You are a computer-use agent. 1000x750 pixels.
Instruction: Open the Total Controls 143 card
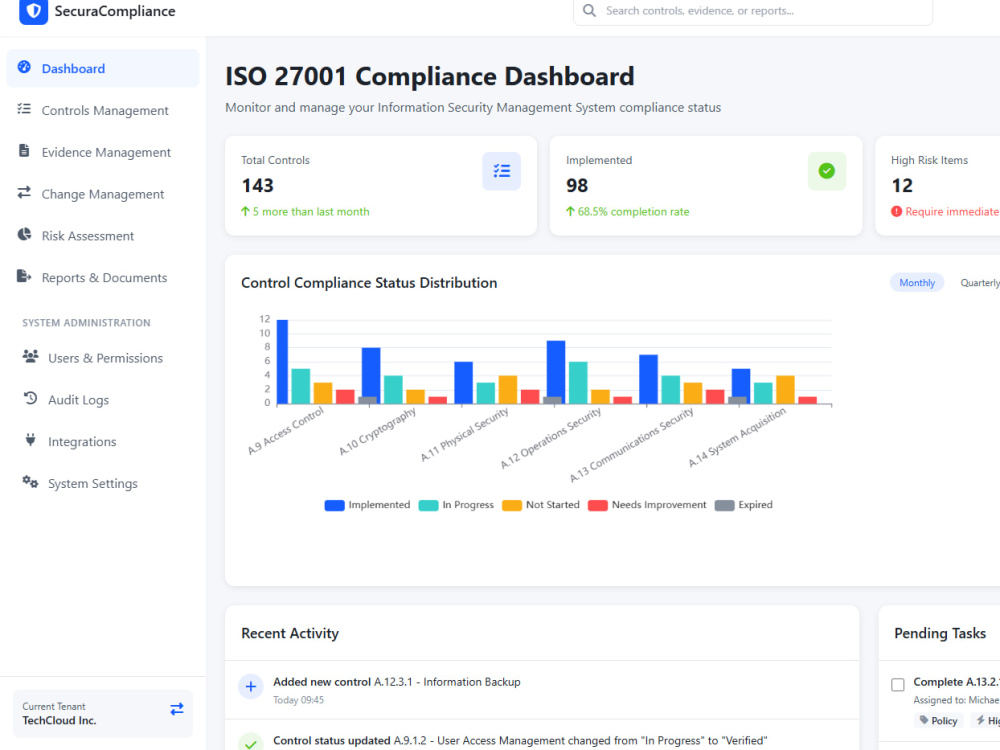pos(381,186)
